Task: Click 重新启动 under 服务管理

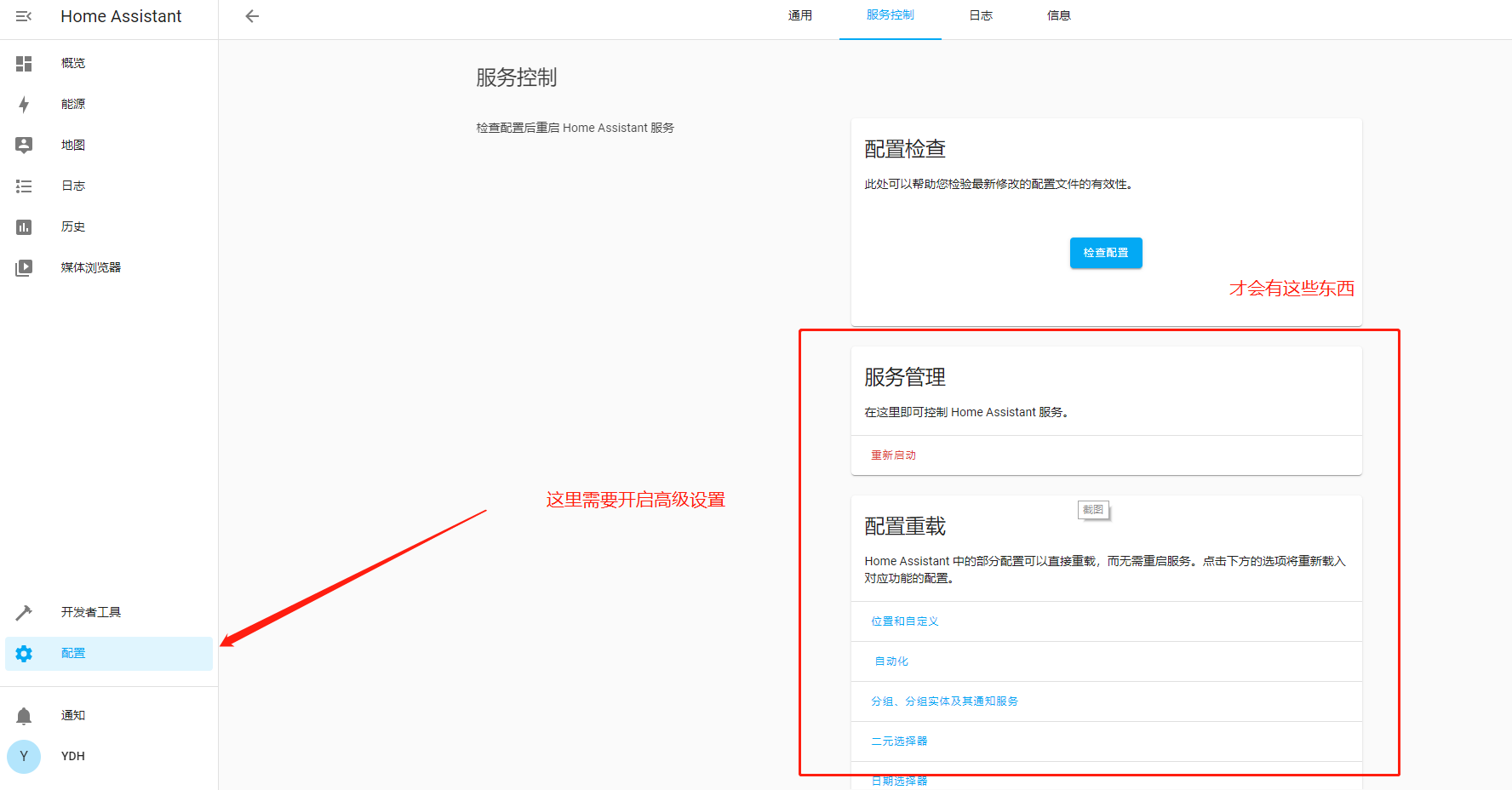Action: tap(893, 455)
